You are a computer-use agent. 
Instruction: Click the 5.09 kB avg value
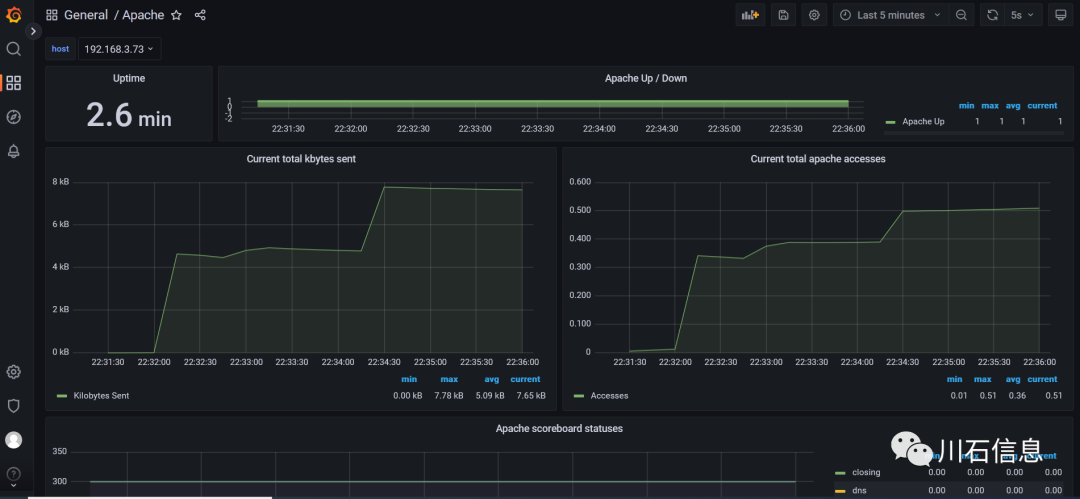tap(490, 396)
